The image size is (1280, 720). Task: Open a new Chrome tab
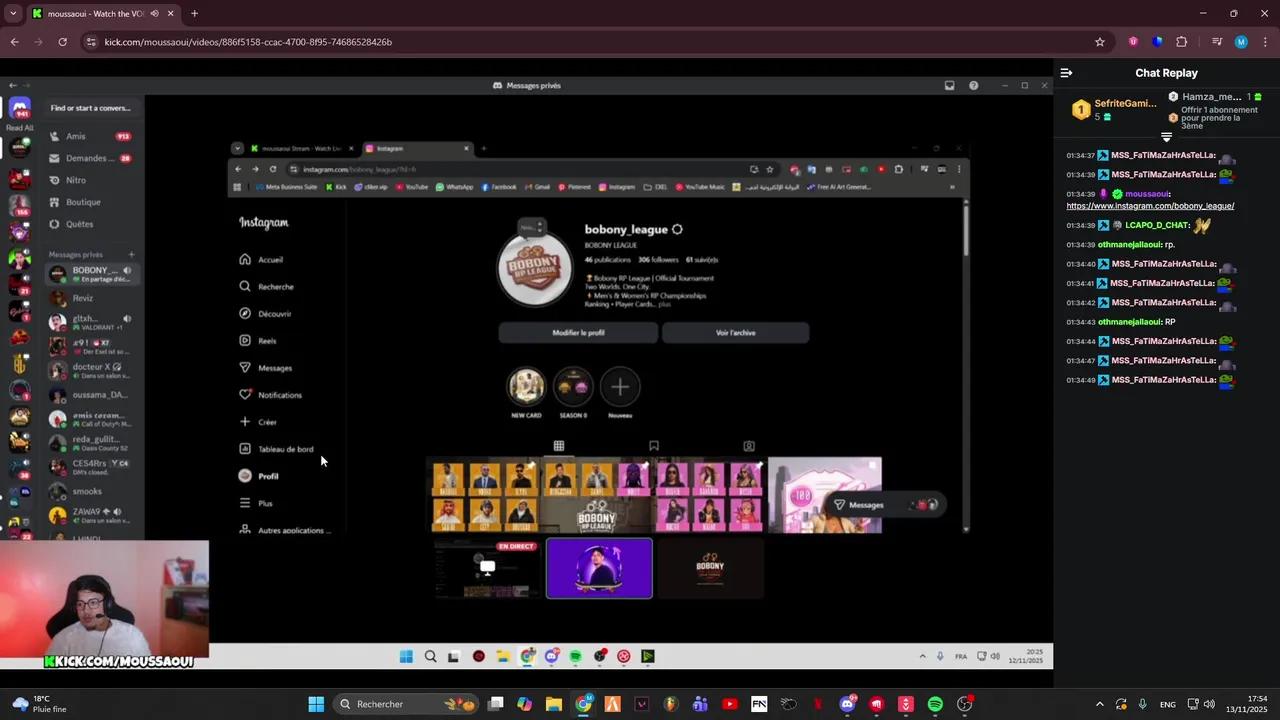point(194,14)
